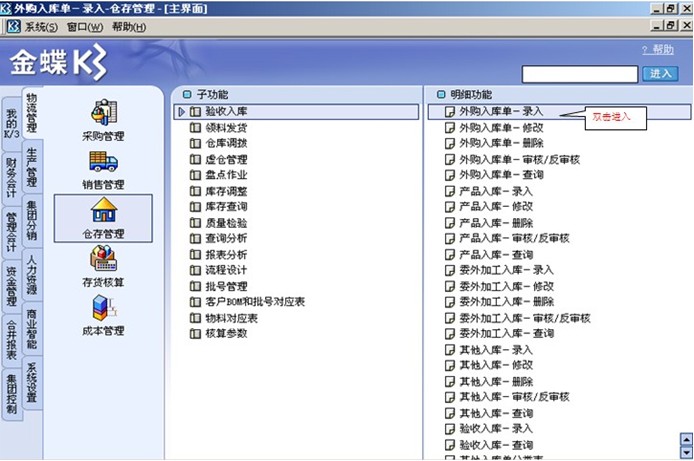Click the folder icon beside 仓库调拨
The height and width of the screenshot is (461, 694).
click(x=195, y=143)
